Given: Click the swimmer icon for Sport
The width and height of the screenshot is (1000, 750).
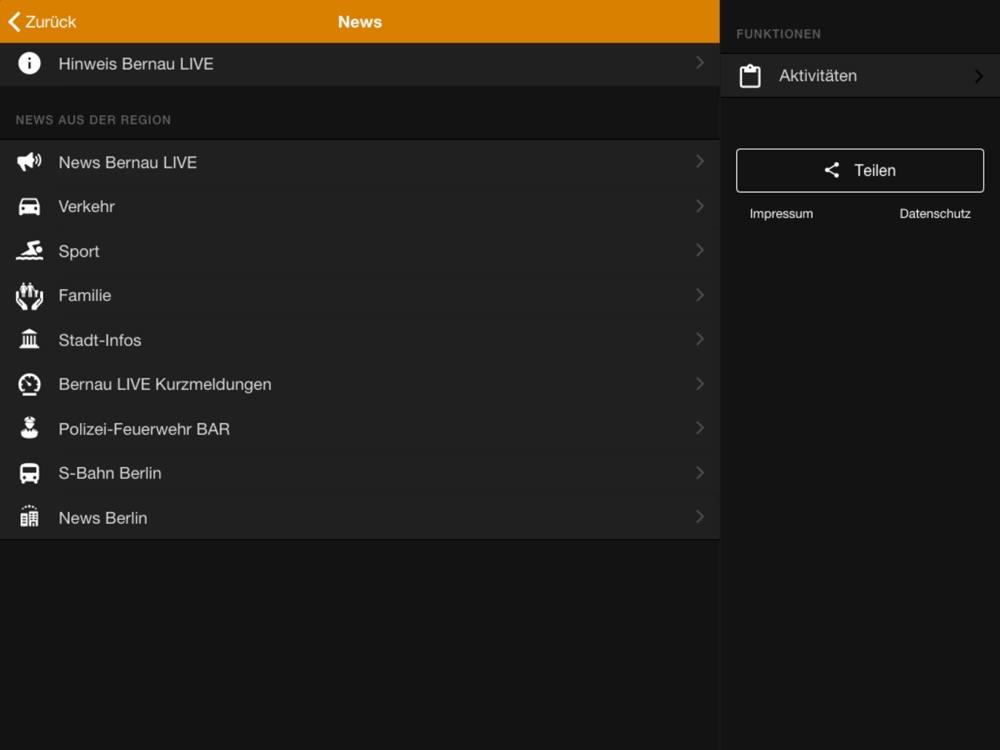Looking at the screenshot, I should [x=29, y=251].
